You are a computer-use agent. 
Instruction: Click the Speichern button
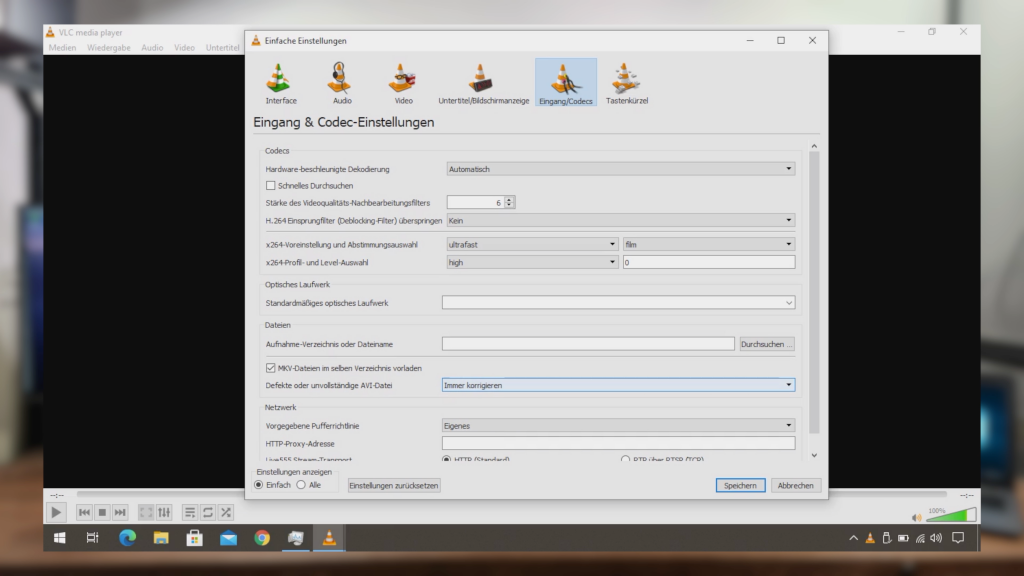tap(741, 485)
